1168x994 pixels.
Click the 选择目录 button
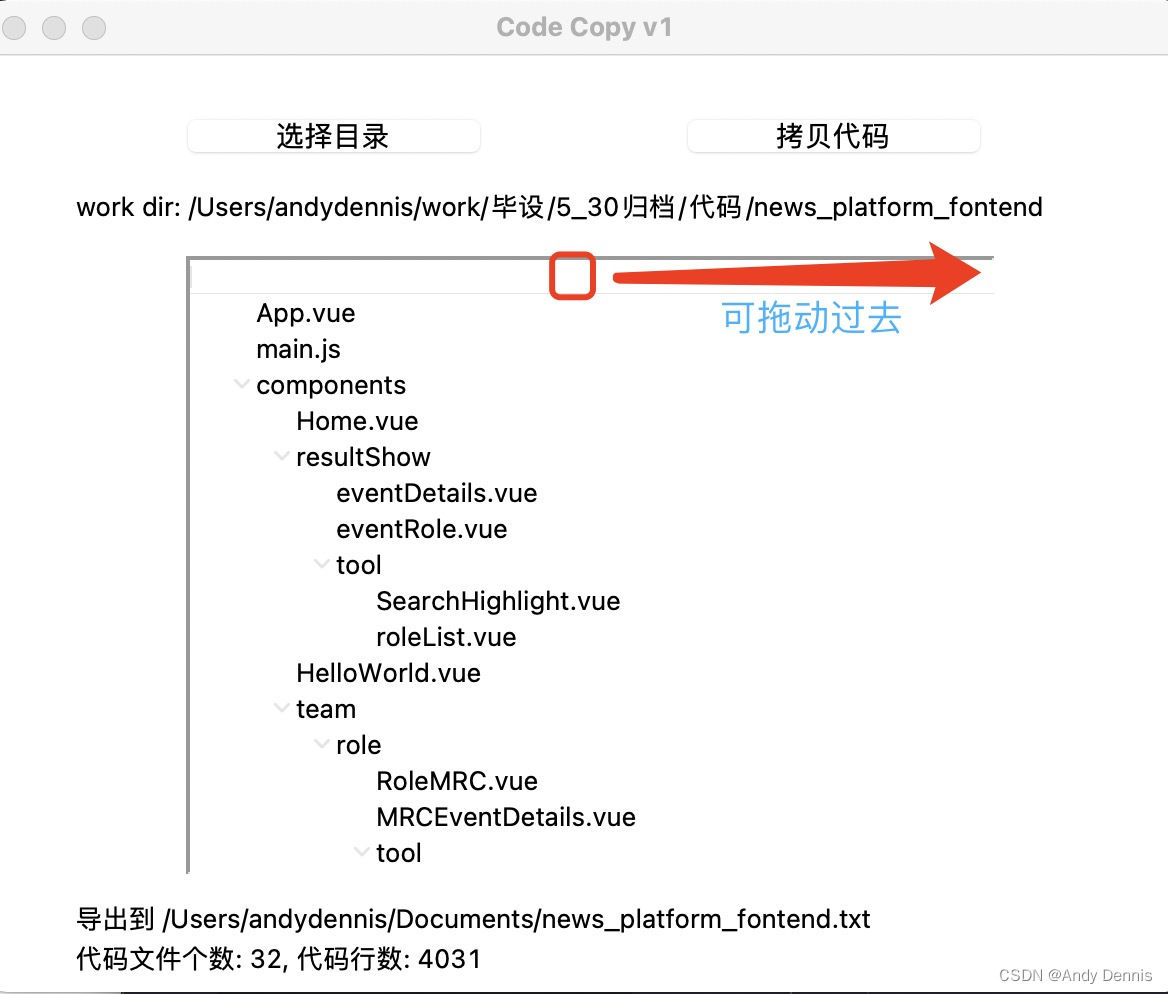[333, 136]
